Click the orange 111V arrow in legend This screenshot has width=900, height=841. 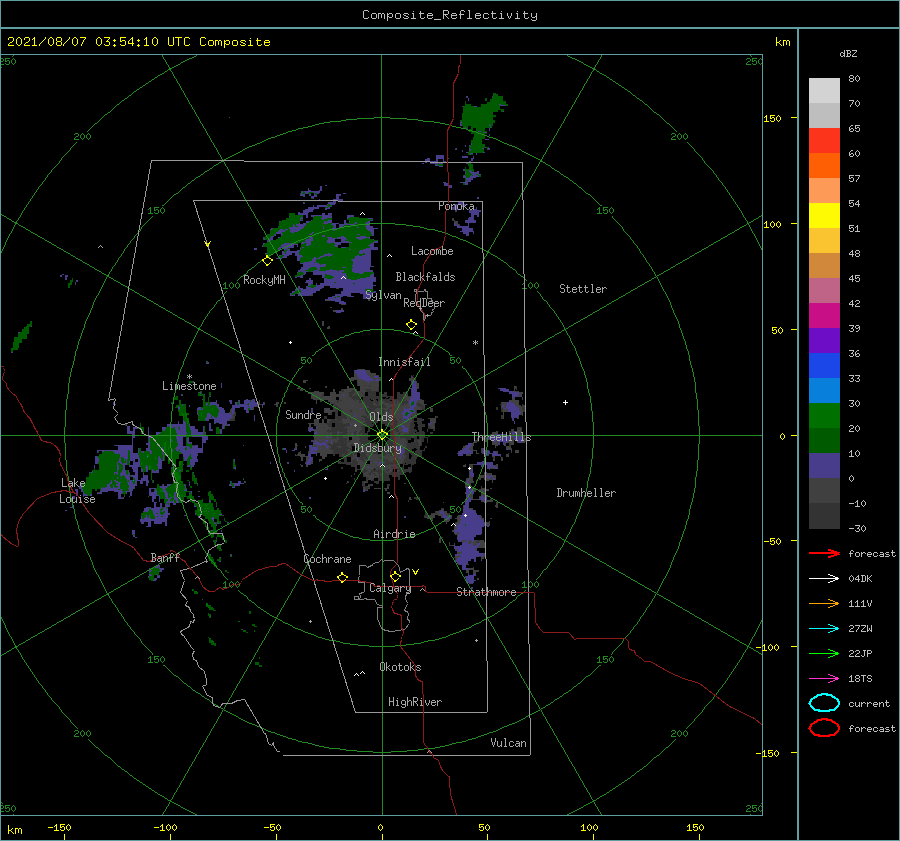(824, 603)
